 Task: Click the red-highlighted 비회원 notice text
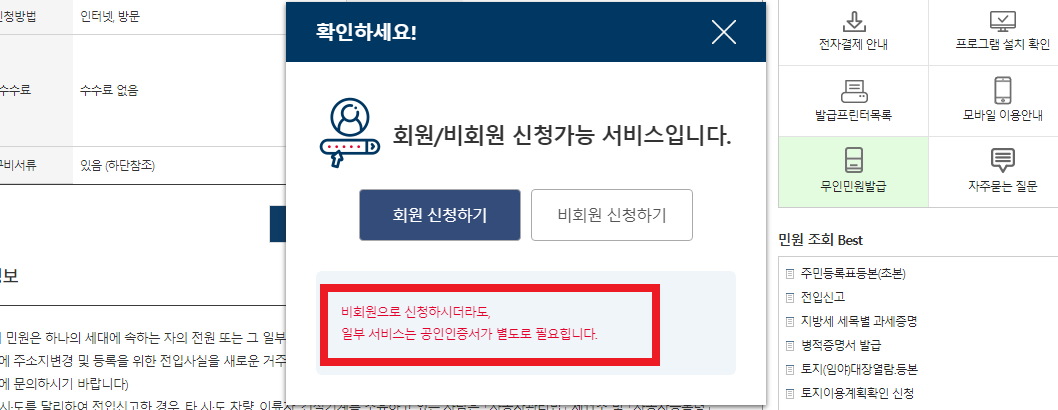click(470, 323)
